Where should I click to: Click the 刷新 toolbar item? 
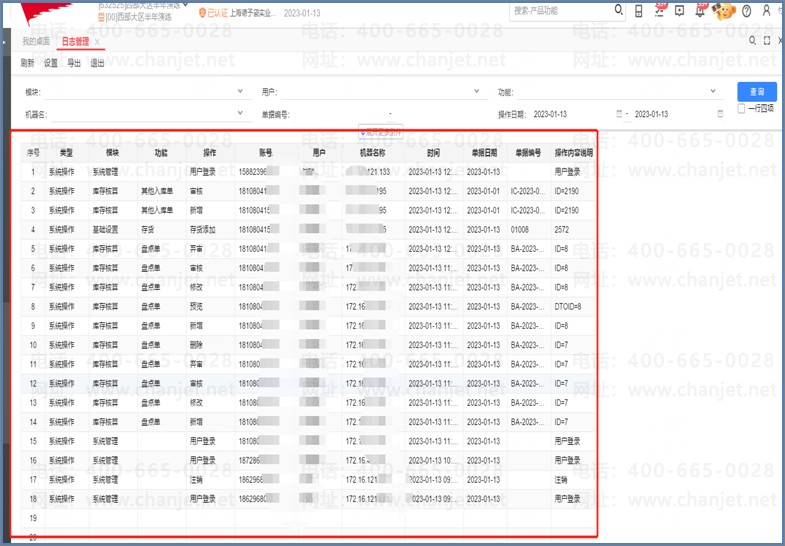[28, 63]
